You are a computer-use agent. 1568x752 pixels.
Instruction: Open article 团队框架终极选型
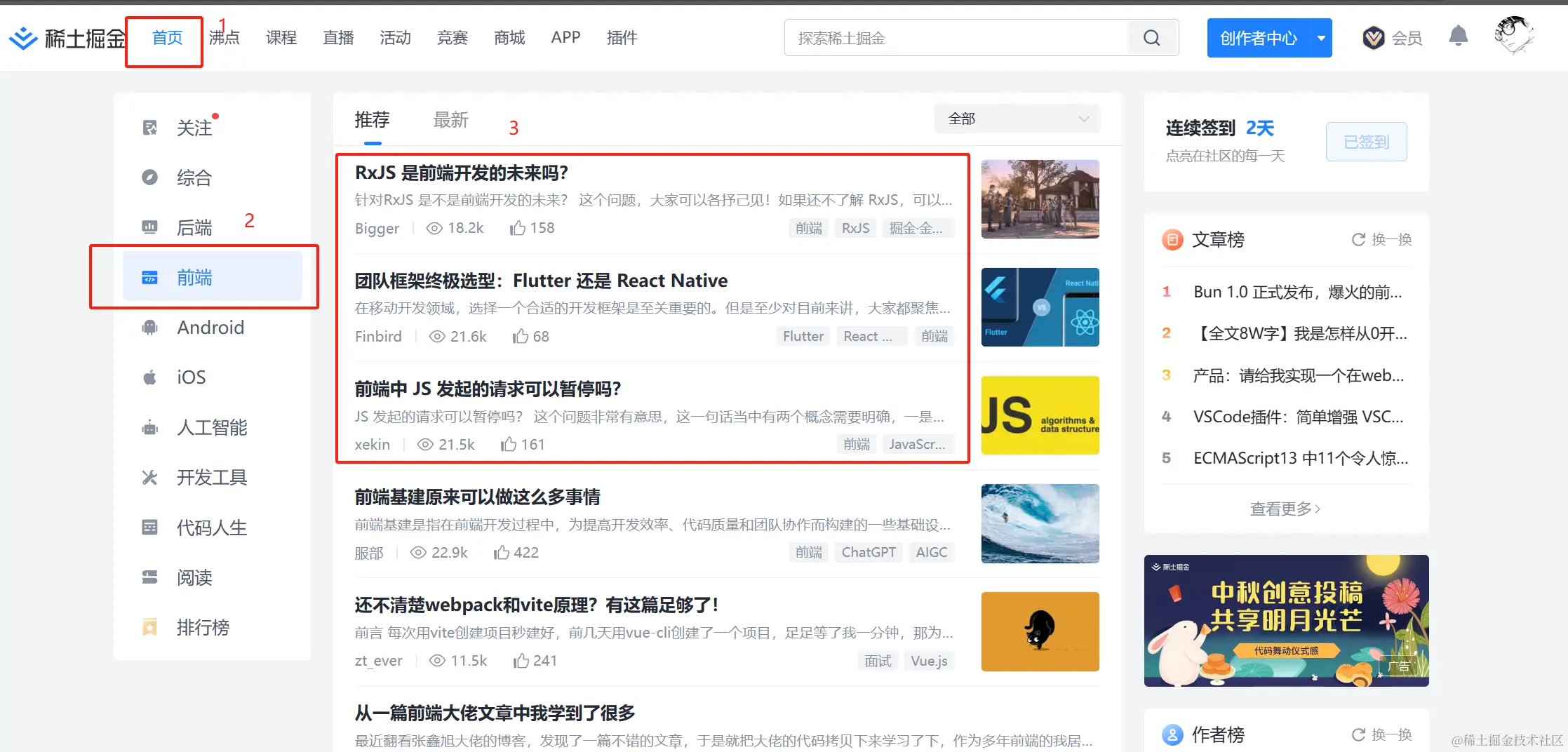tap(541, 281)
